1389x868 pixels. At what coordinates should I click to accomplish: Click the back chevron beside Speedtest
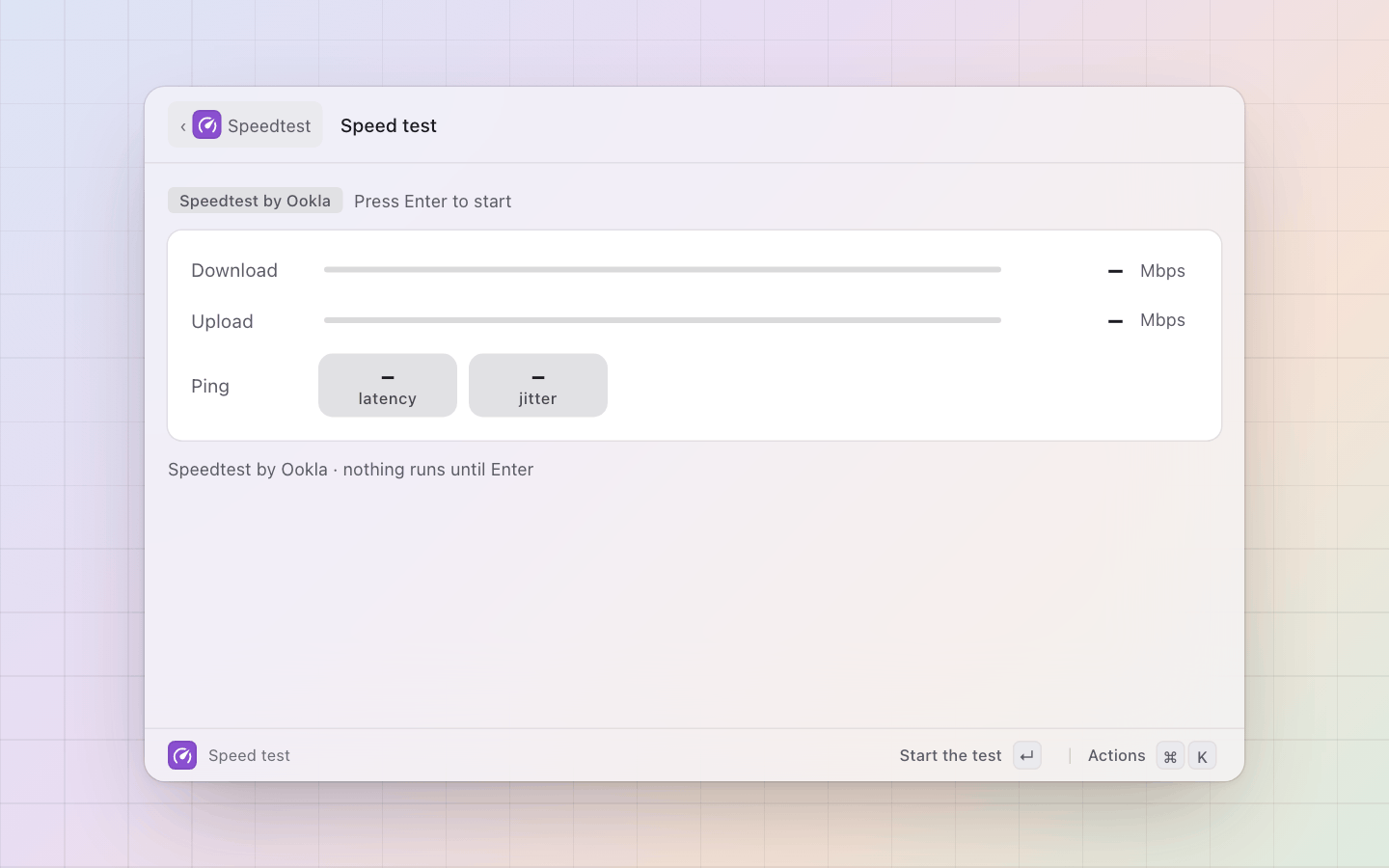coord(182,126)
